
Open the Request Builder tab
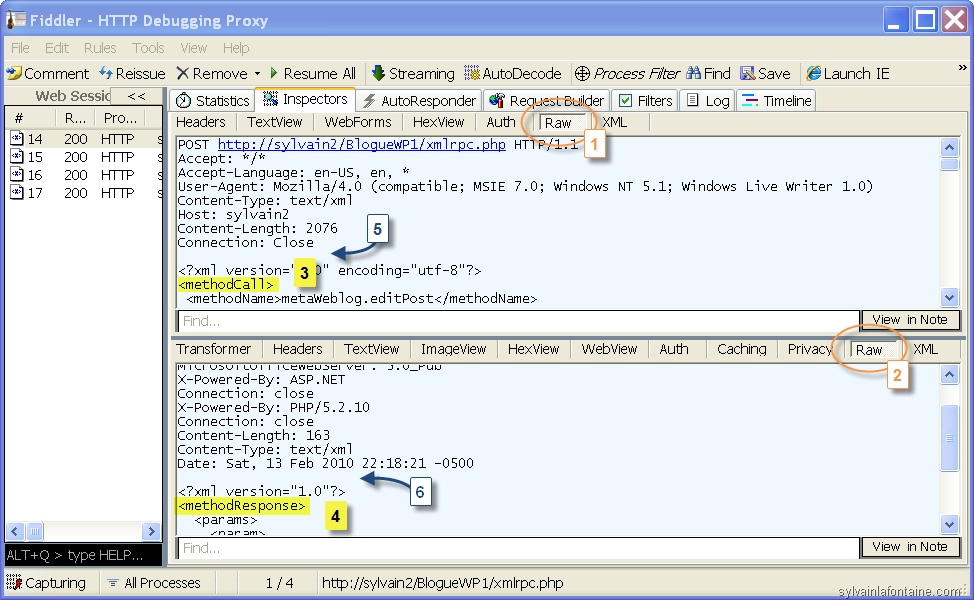click(x=547, y=101)
